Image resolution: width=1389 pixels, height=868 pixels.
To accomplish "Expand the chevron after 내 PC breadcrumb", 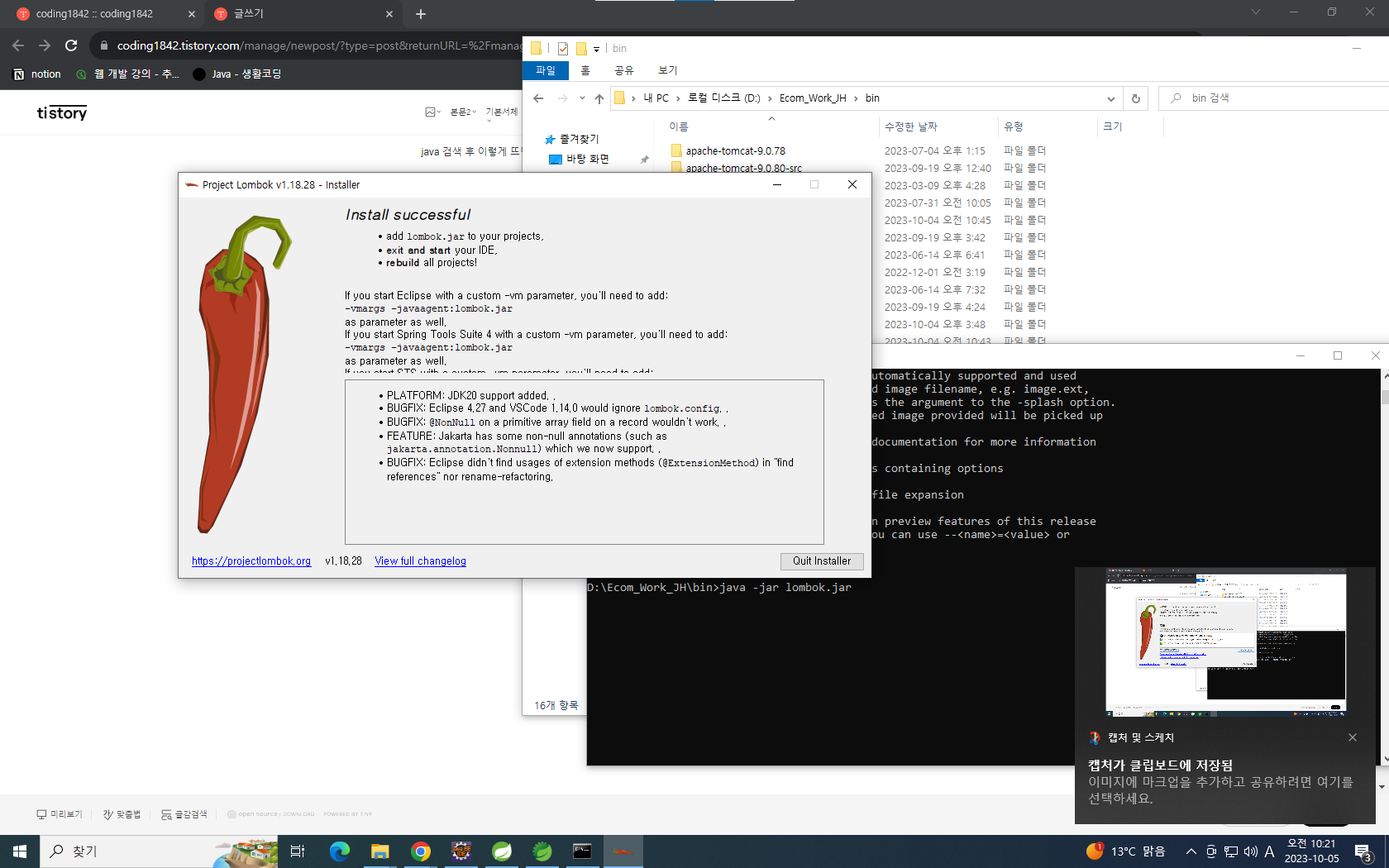I will pos(678,98).
